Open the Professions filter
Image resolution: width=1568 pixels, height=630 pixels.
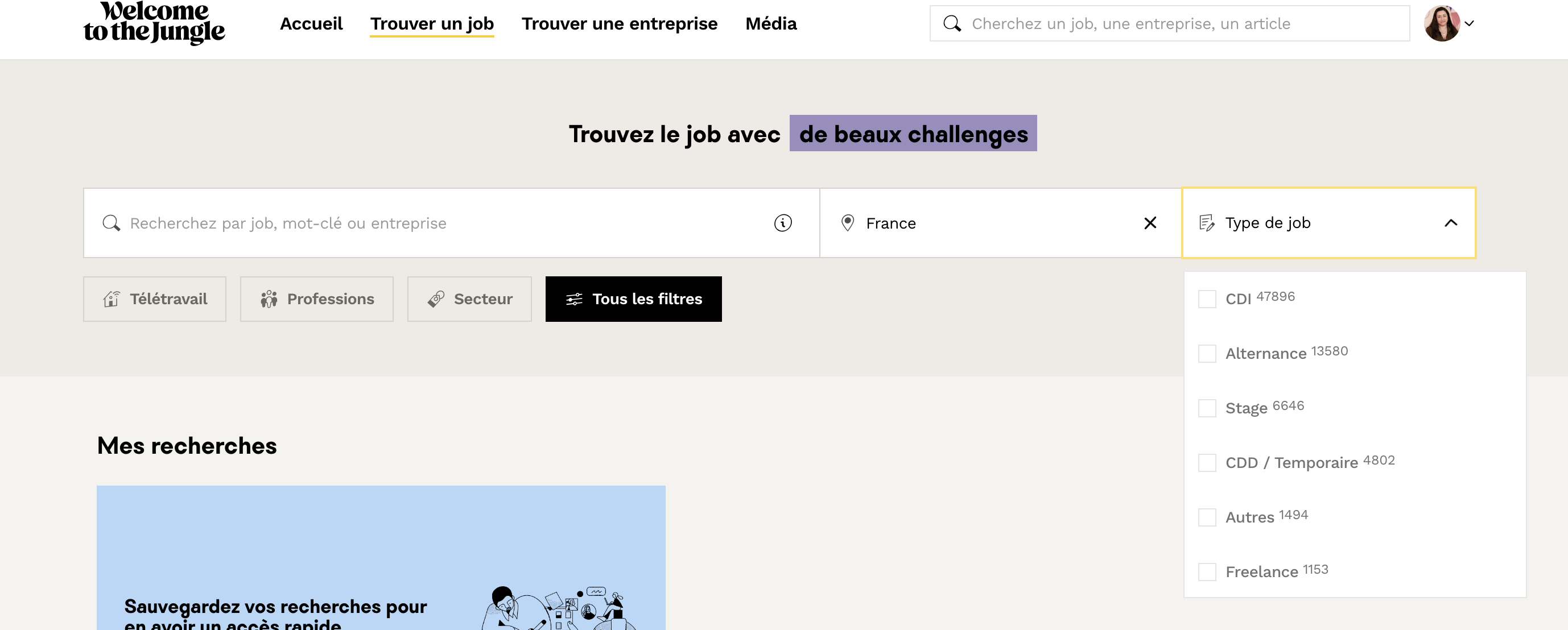click(316, 299)
